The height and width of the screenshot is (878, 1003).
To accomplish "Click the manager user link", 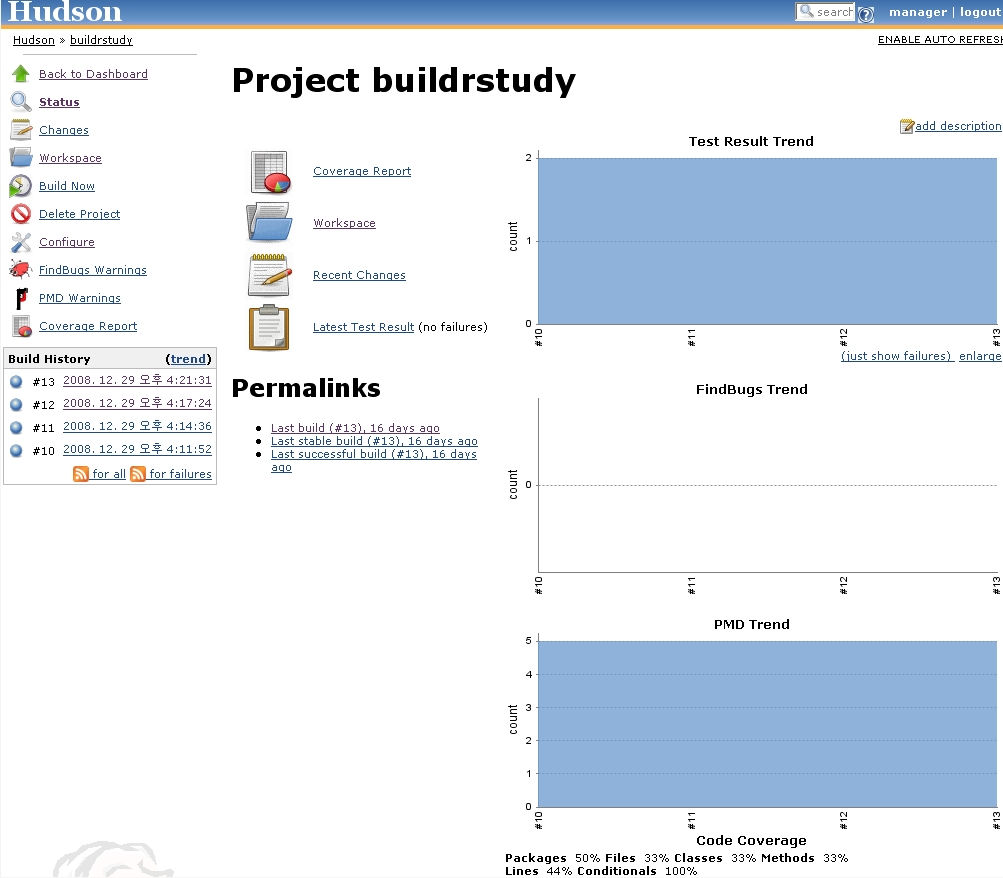I will point(918,12).
